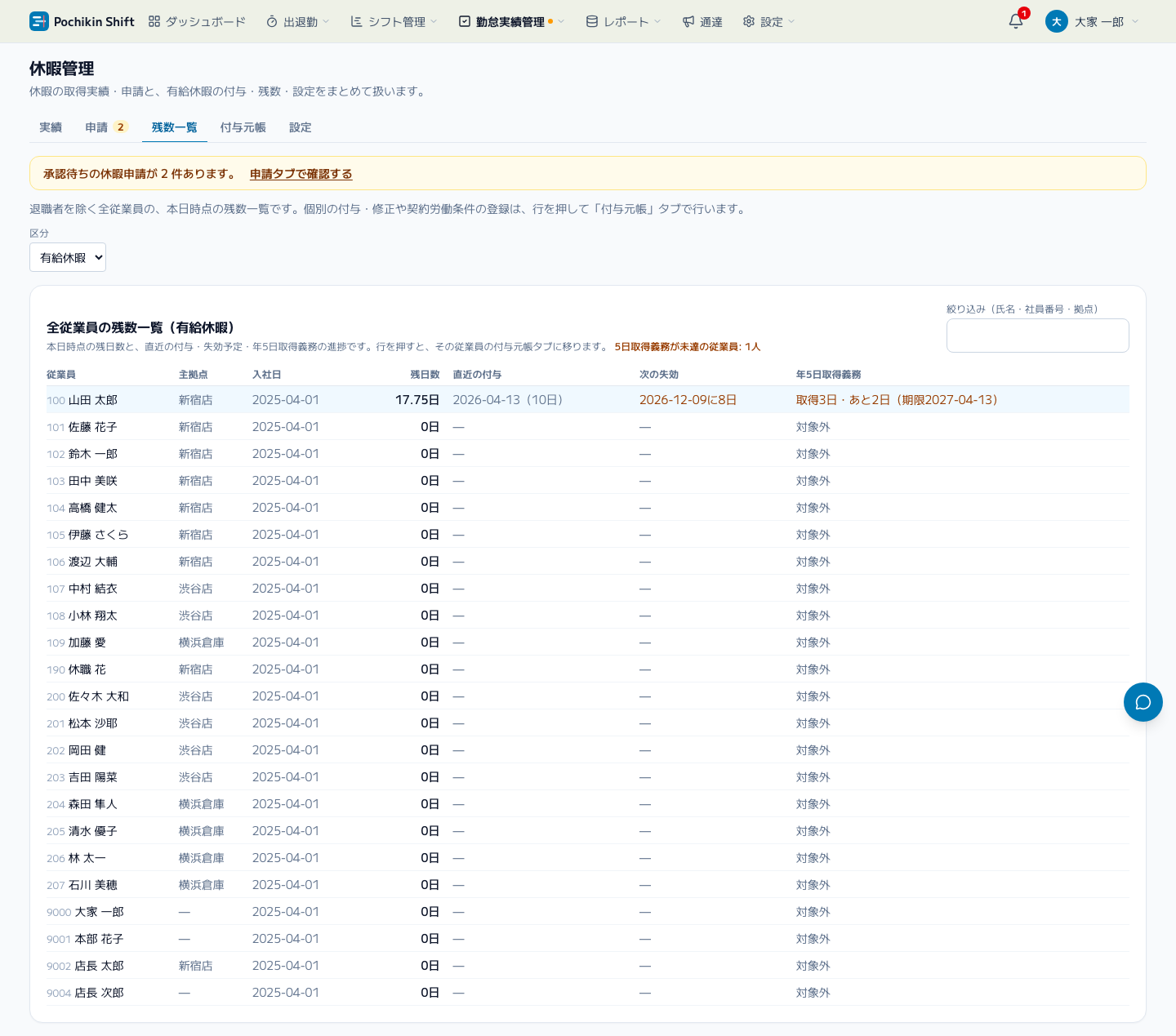Expand the 大家 一郎 account menu
Screen dimensions: 1176x1036
point(1092,21)
